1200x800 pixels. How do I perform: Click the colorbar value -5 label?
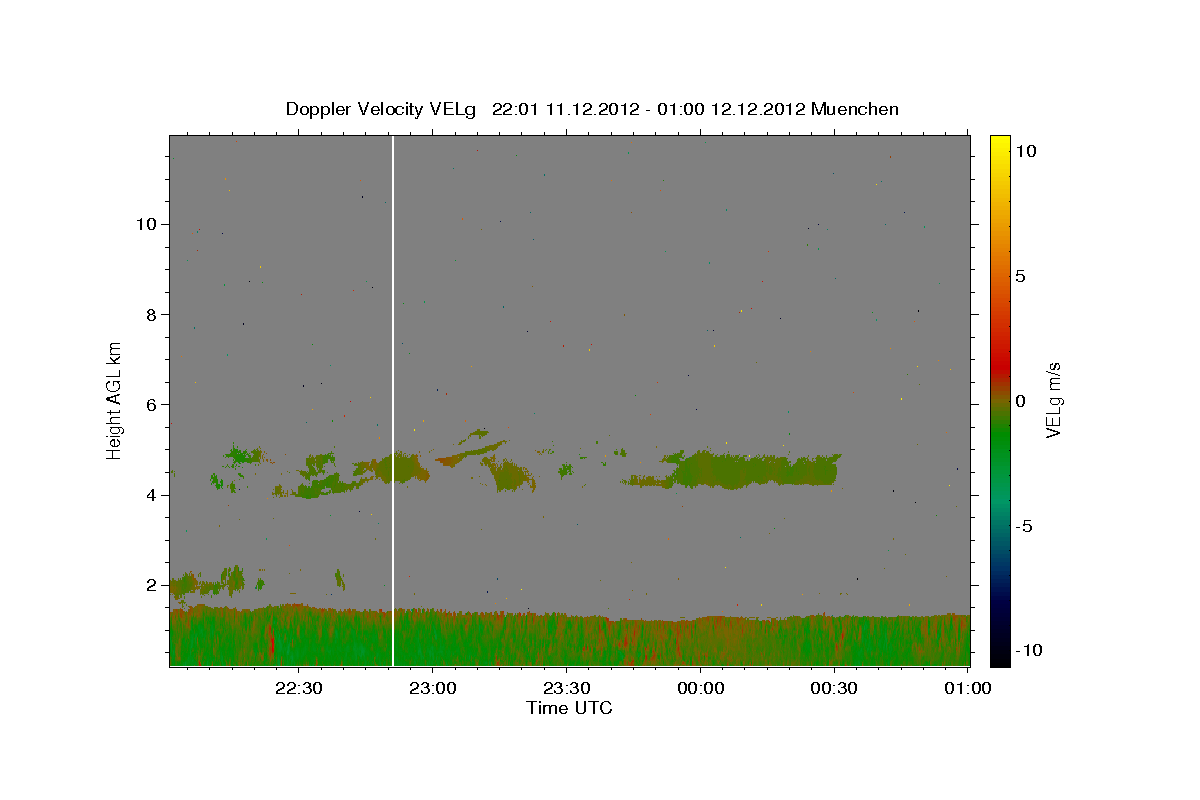[x=1024, y=526]
